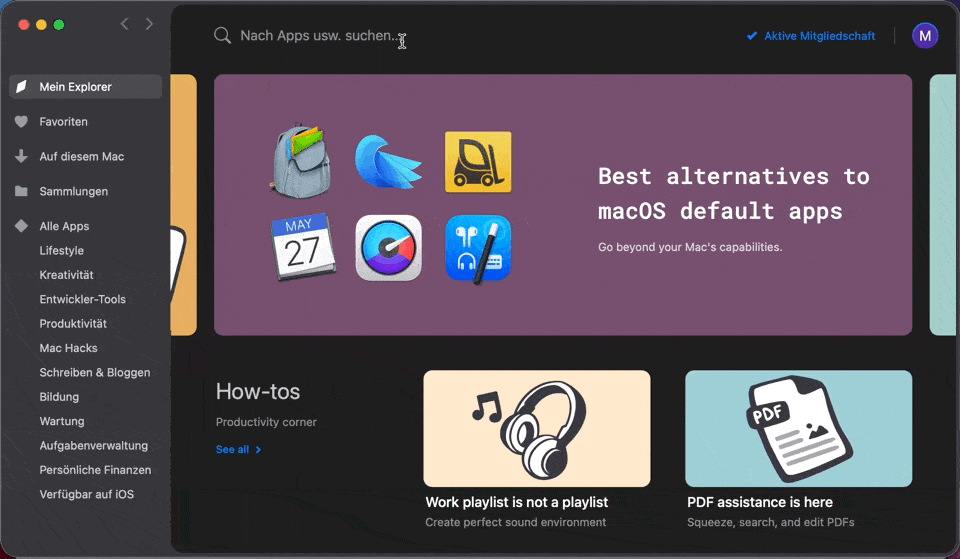Click 'Go beyond your Mac's capabilities.' text
This screenshot has width=960, height=559.
click(690, 247)
